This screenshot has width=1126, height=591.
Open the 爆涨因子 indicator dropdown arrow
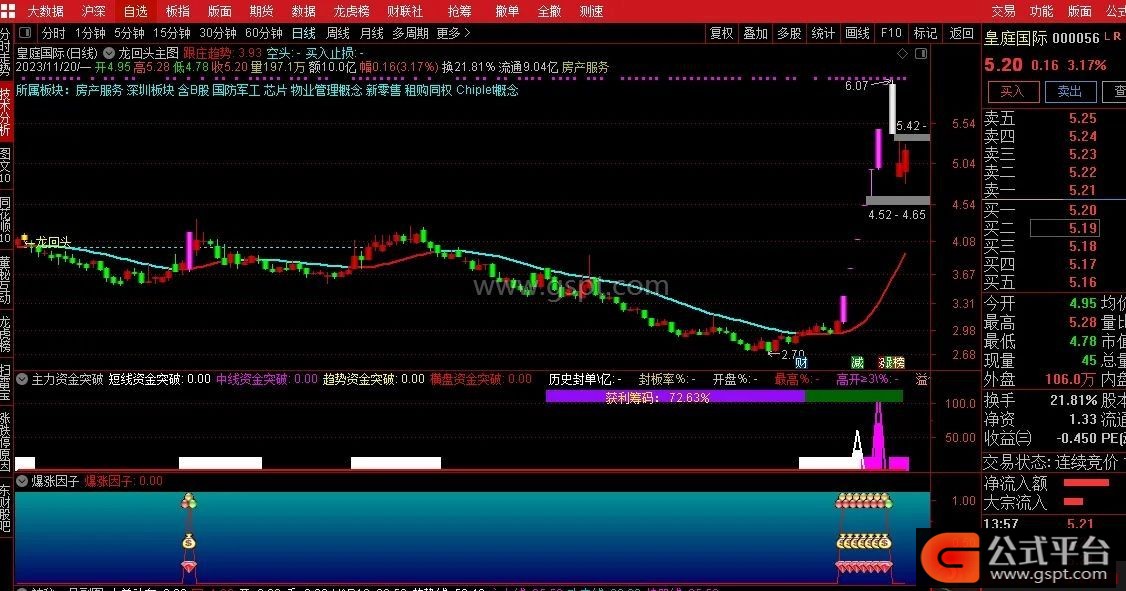coord(22,480)
